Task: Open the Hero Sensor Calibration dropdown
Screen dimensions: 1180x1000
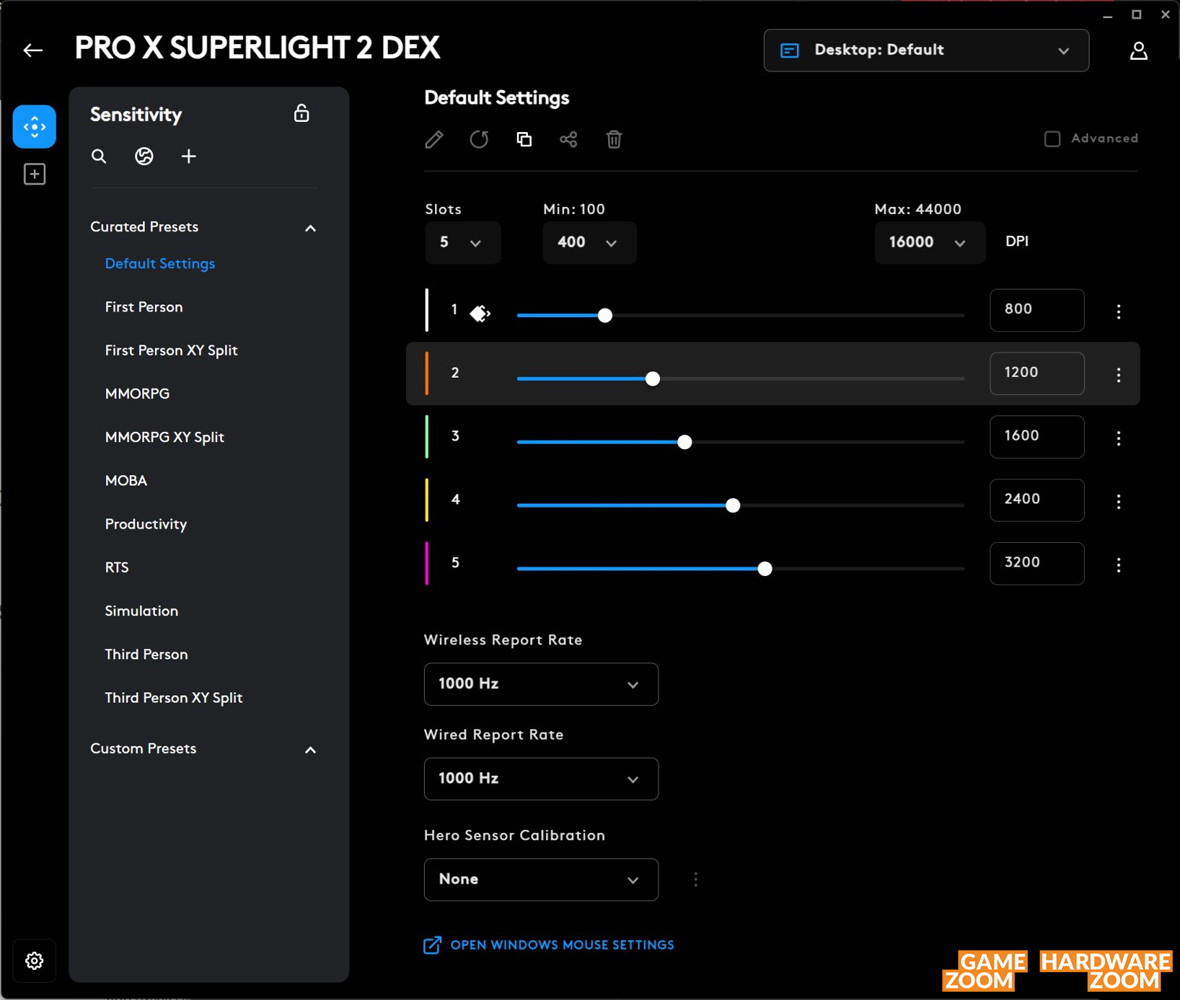Action: (x=541, y=880)
